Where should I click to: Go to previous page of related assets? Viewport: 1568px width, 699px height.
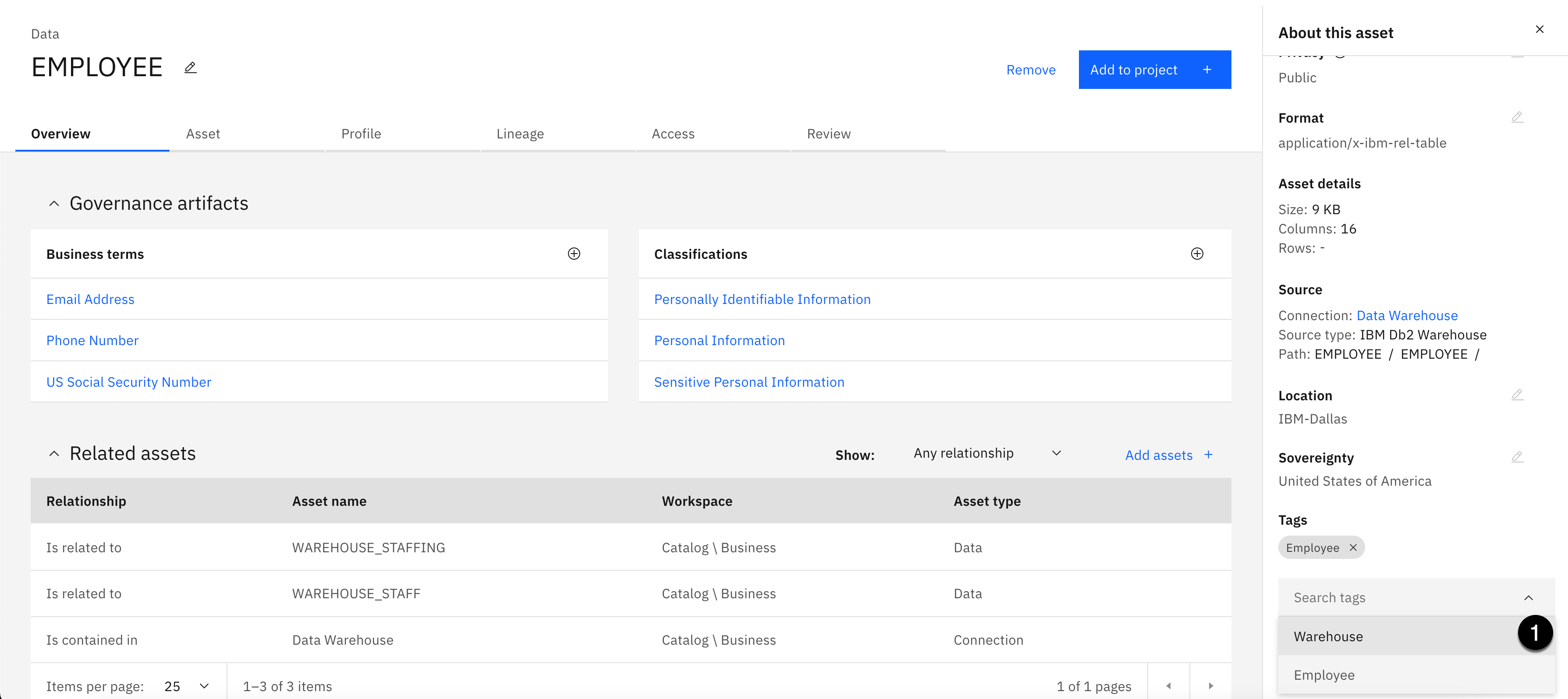click(x=1168, y=685)
